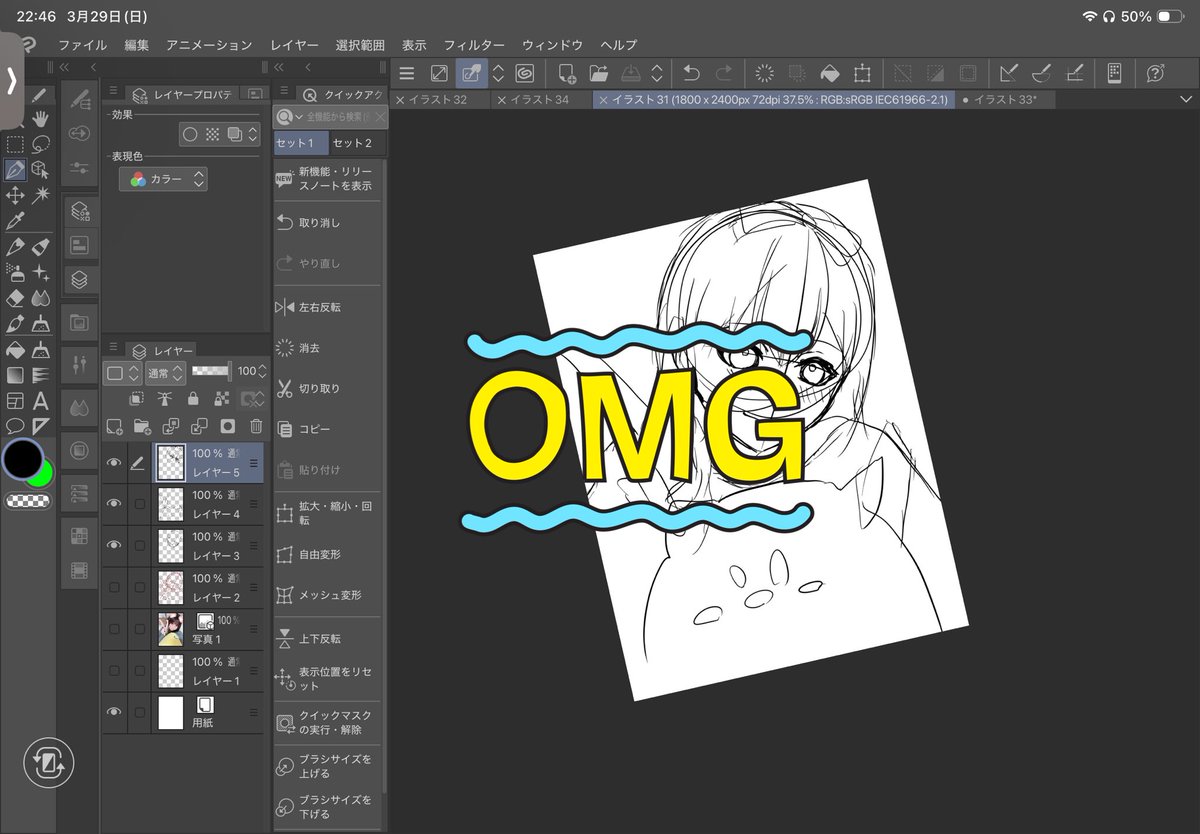Select the Object operation tool

(41, 169)
